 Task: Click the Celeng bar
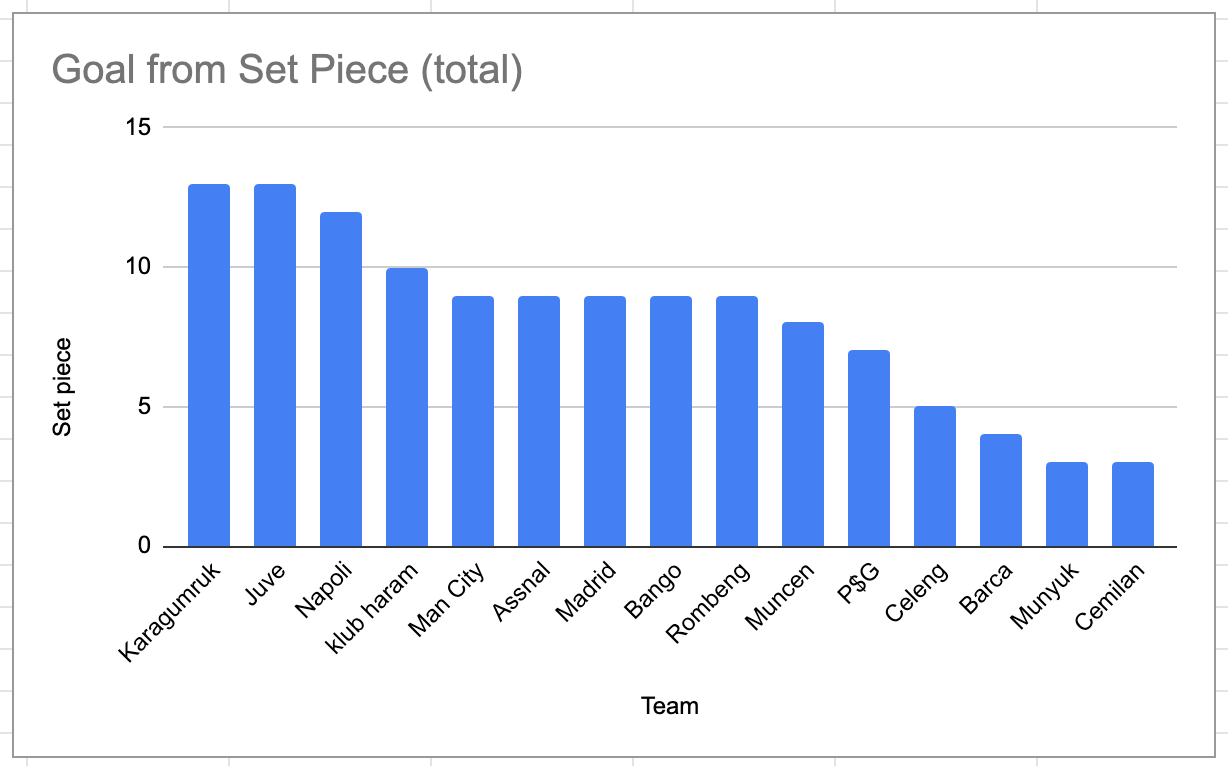(x=935, y=477)
